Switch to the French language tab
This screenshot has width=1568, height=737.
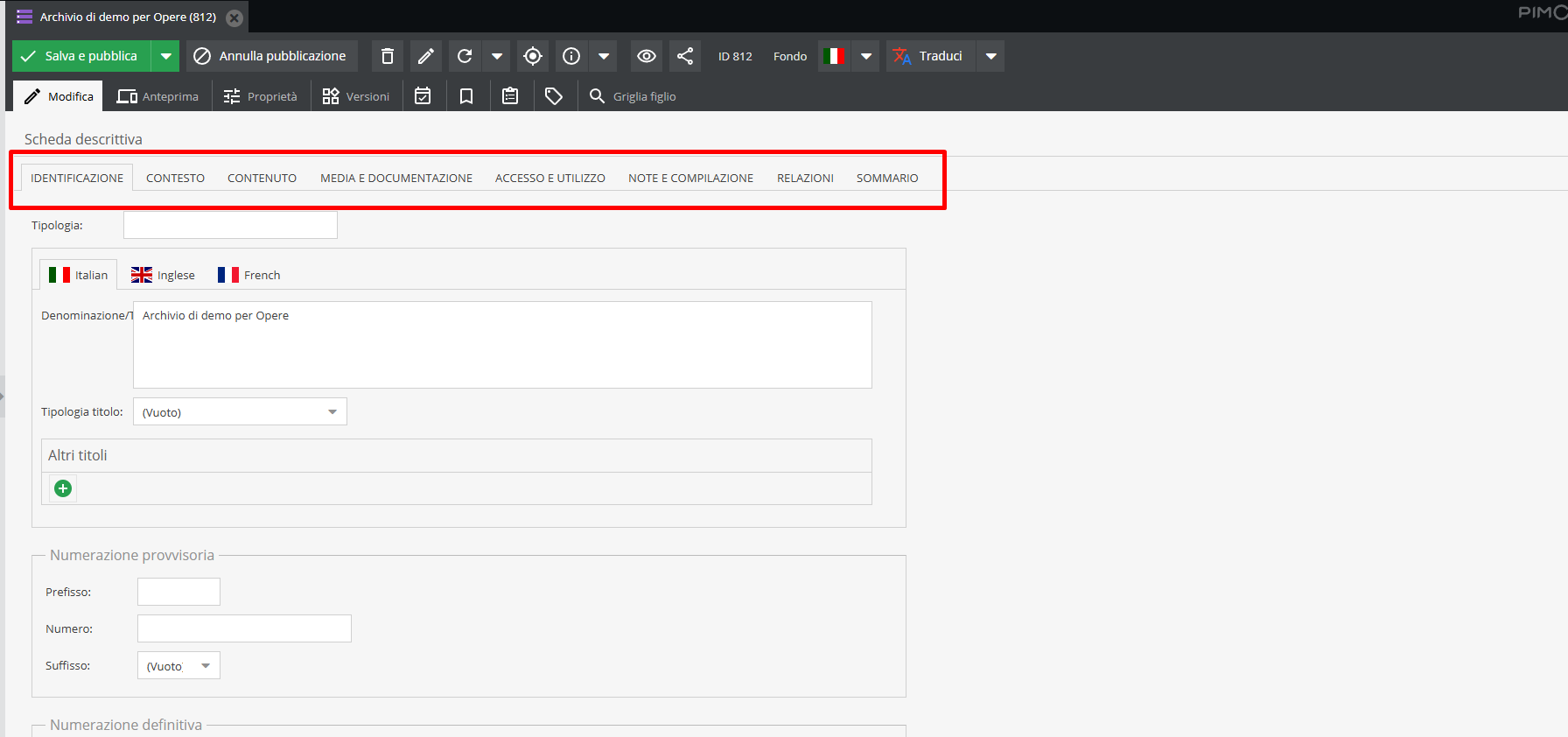(249, 275)
